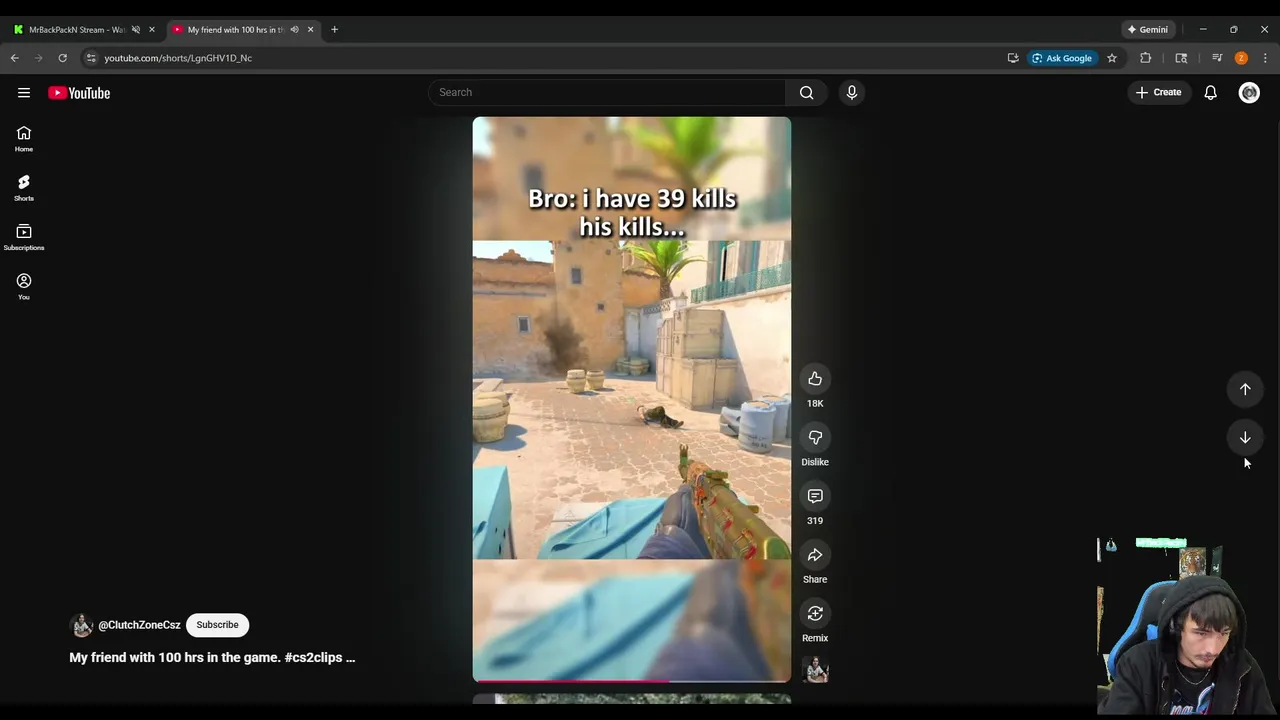The image size is (1280, 720).
Task: Click the Gemini button
Action: [x=1147, y=30]
